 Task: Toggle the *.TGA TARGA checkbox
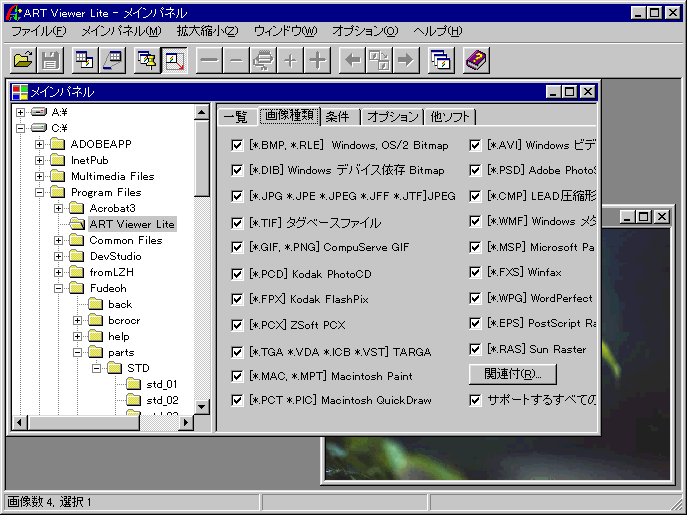coord(237,352)
